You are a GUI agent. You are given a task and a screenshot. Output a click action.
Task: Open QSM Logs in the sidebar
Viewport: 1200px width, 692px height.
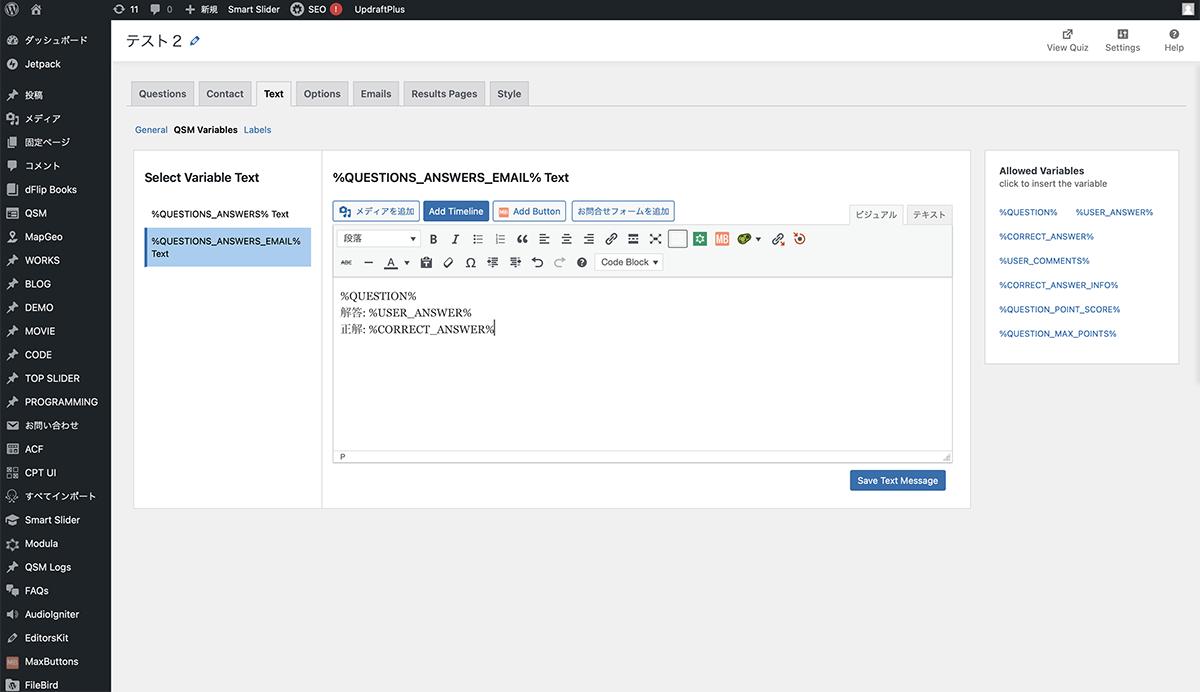tap(48, 567)
